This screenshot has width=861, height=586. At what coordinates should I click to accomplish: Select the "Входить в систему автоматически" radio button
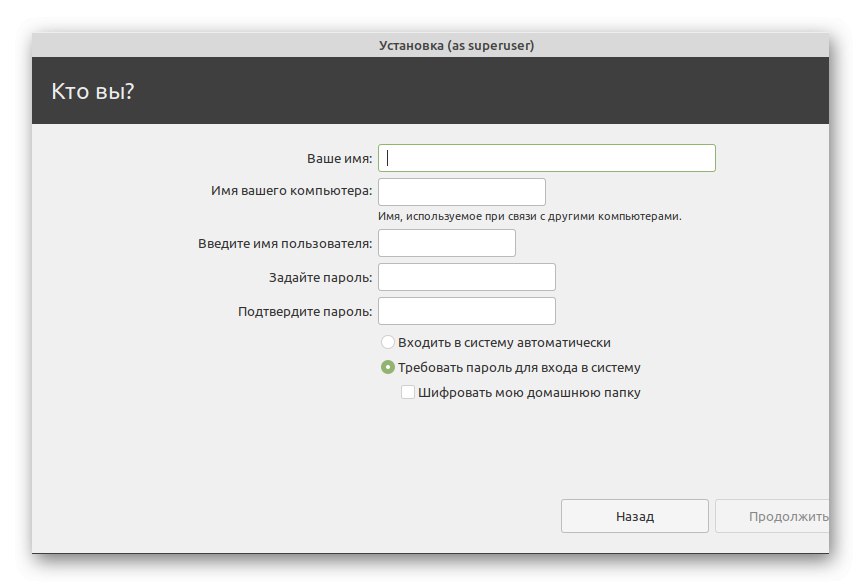pos(388,342)
